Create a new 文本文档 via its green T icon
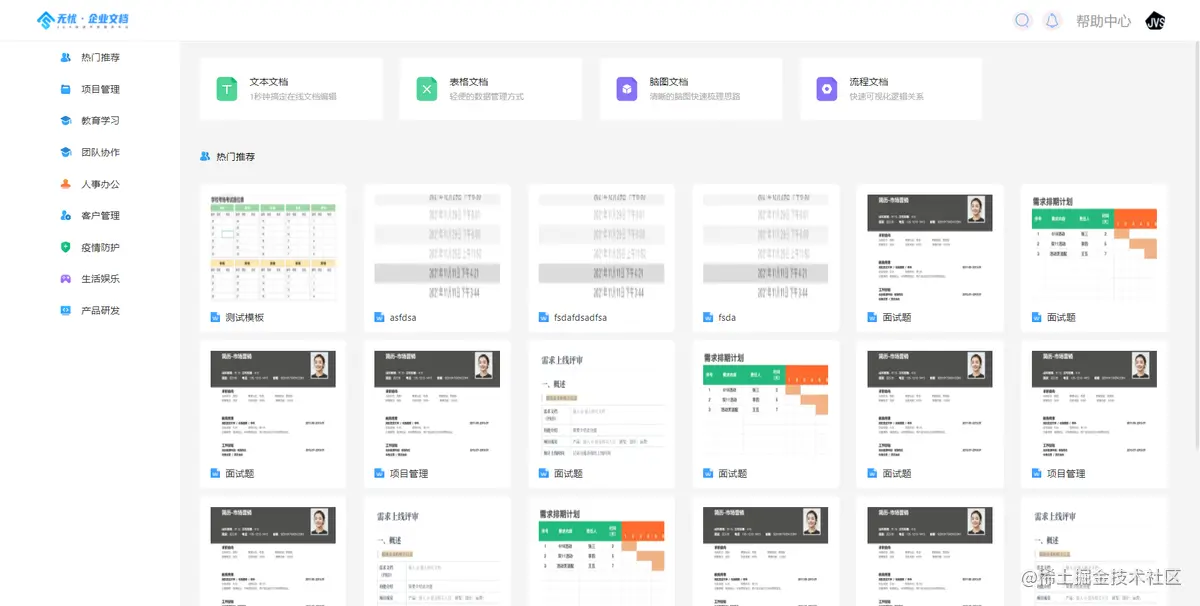1200x606 pixels. point(227,89)
